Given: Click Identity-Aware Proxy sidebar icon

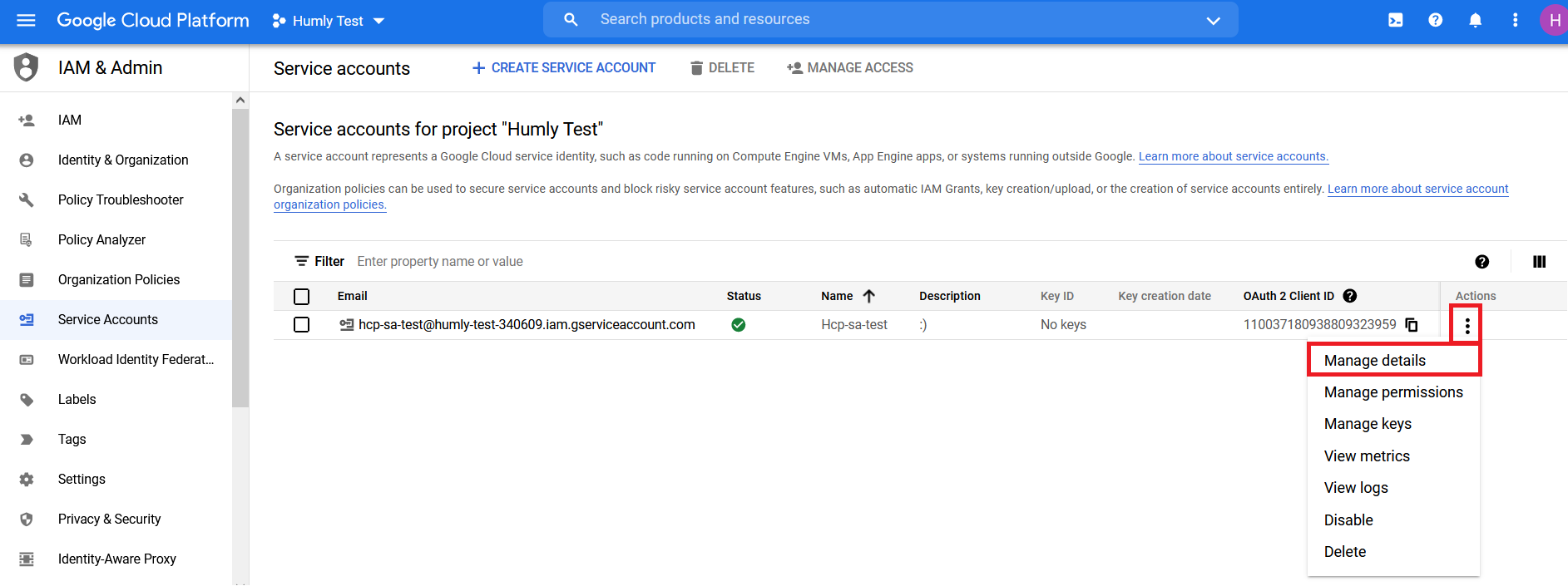Looking at the screenshot, I should pyautogui.click(x=27, y=559).
